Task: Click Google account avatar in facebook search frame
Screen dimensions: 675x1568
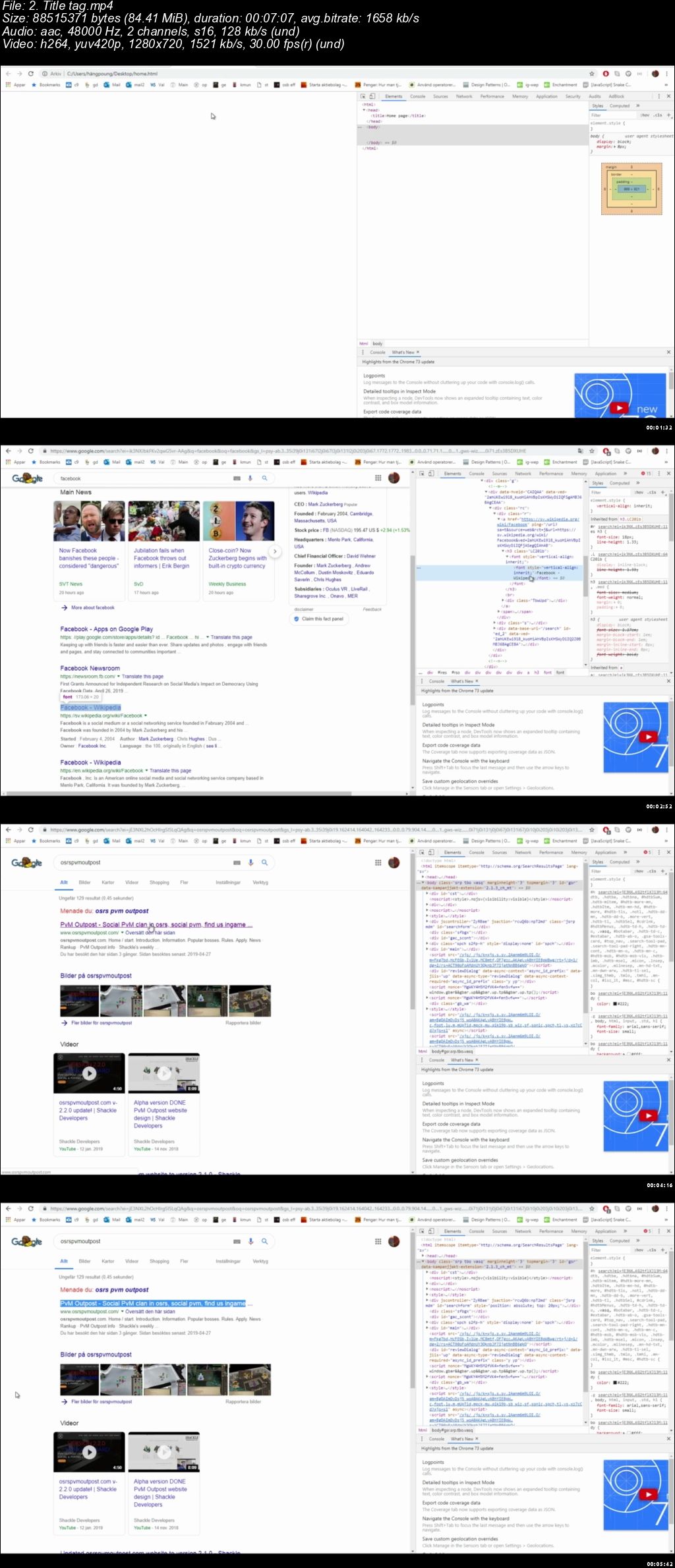Action: [x=394, y=478]
